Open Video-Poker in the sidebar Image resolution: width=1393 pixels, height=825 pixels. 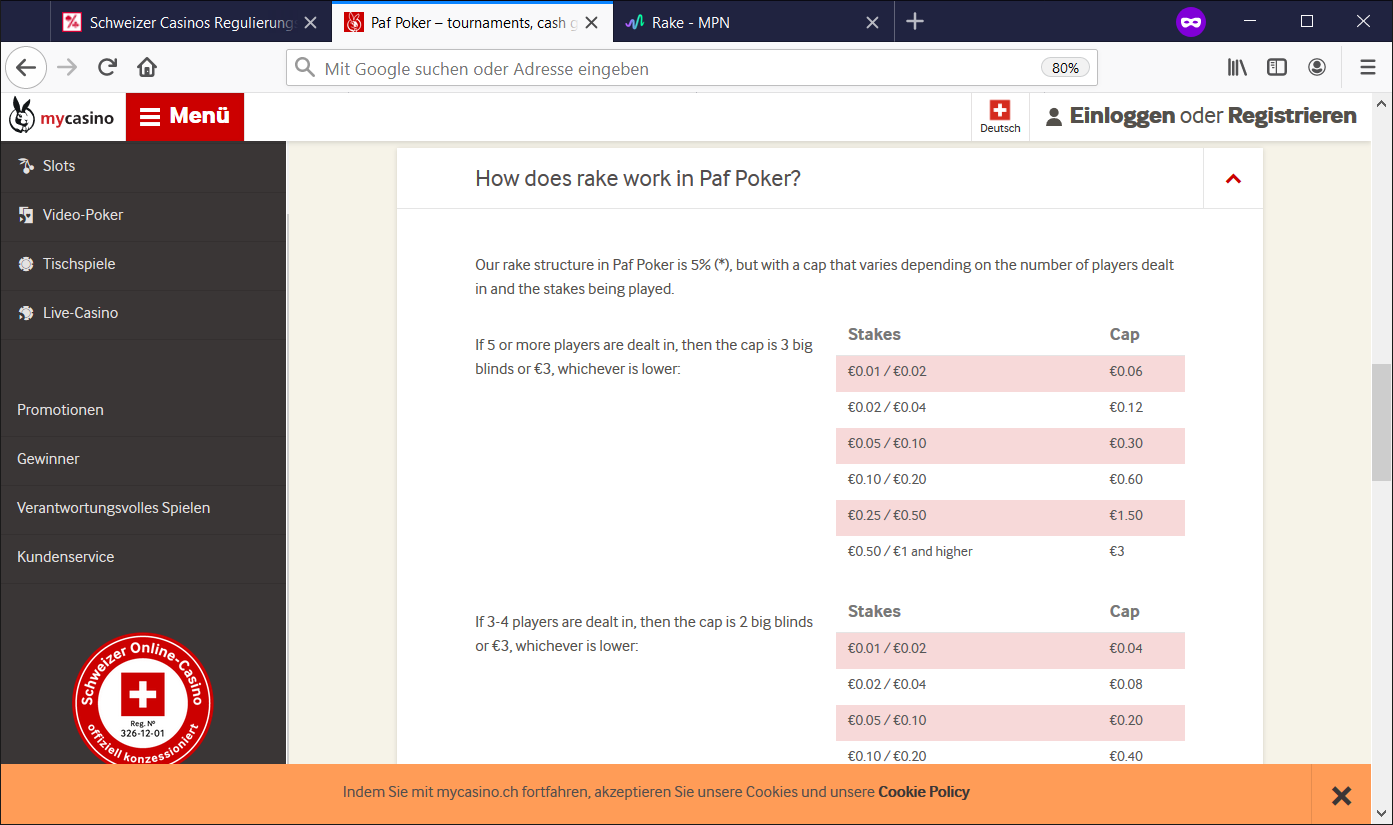click(143, 215)
